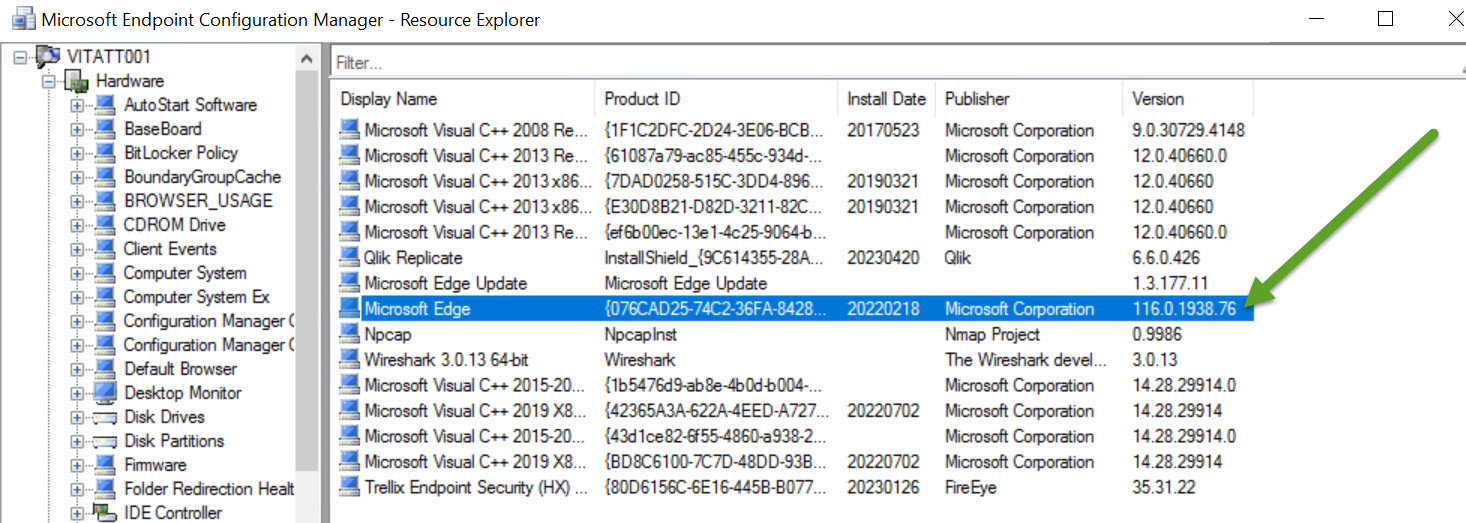Click the Computer System node icon
This screenshot has width=1466, height=523.
coord(106,273)
